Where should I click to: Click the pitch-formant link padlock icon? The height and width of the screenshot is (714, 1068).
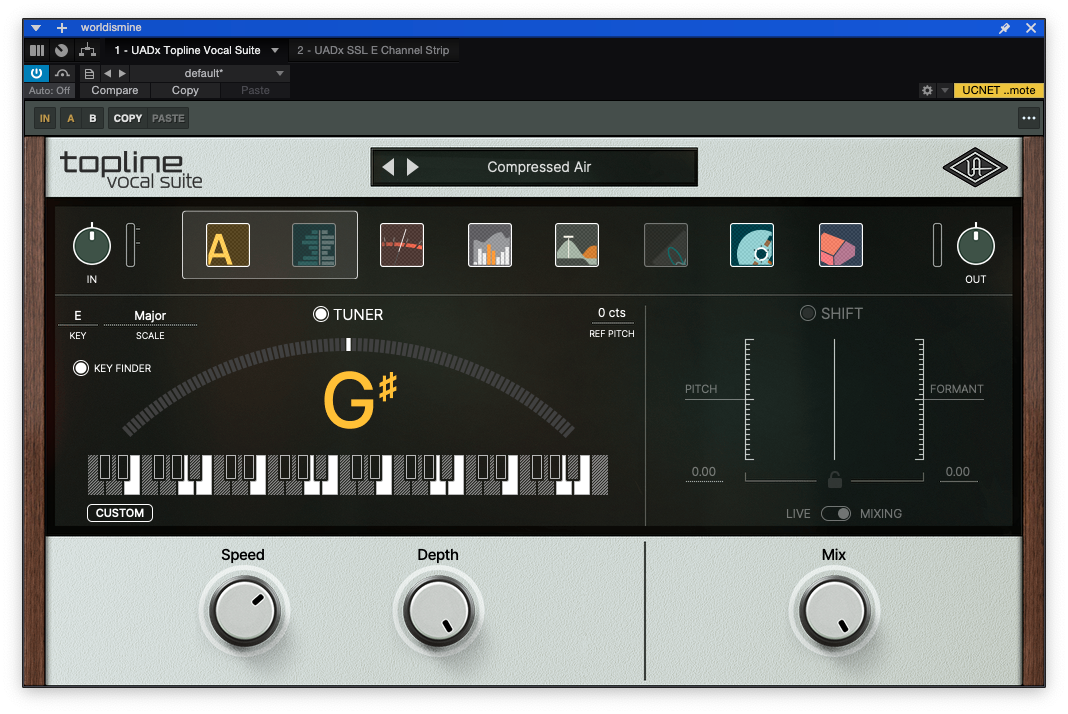click(x=834, y=480)
